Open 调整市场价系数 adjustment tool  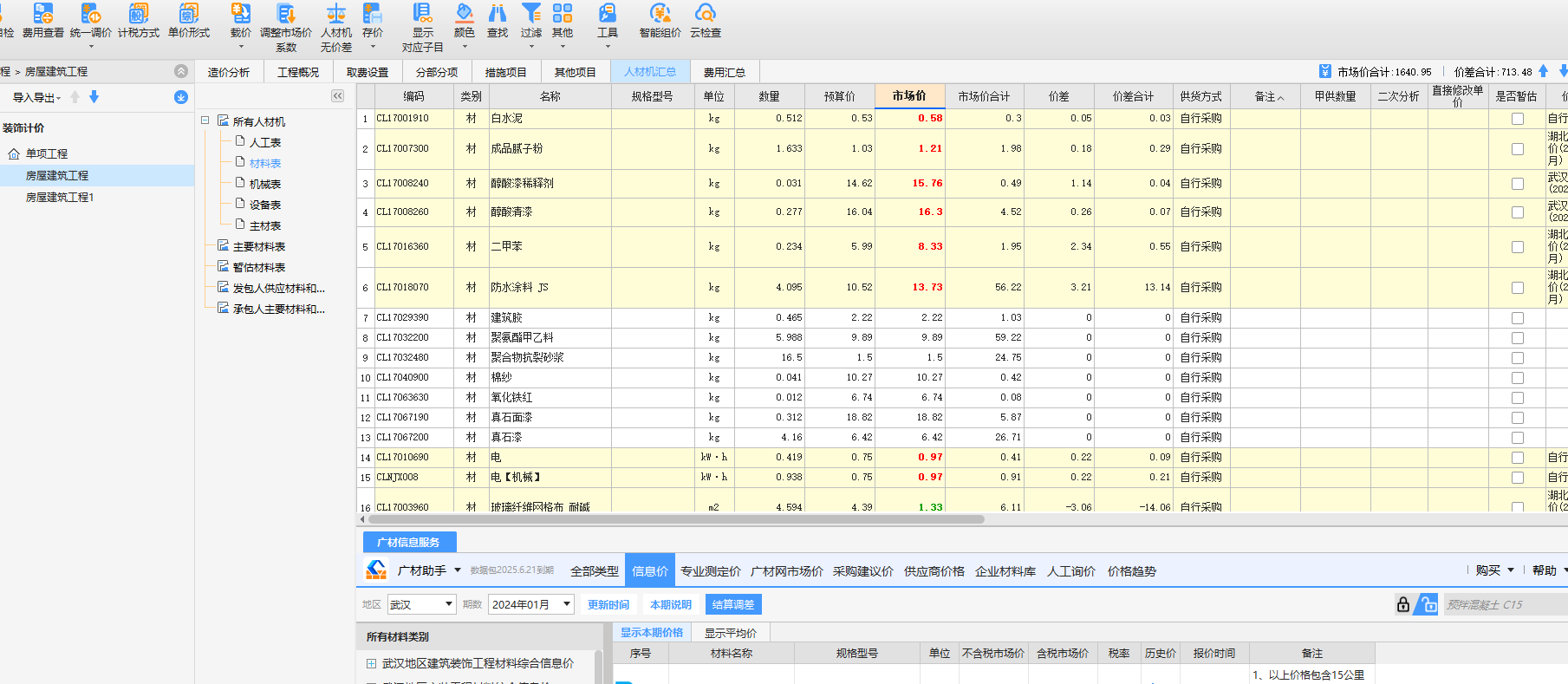[x=286, y=27]
